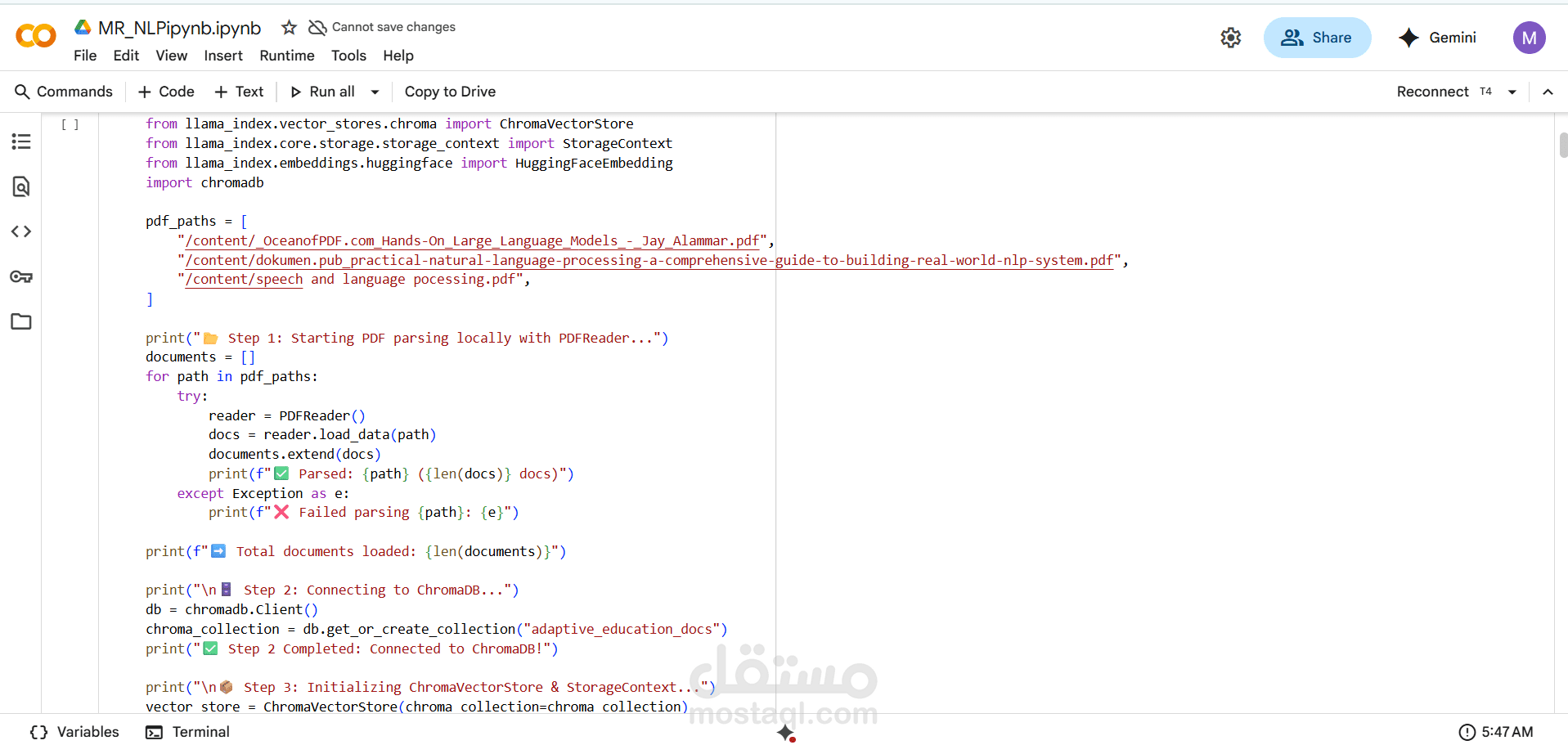Click the "db = chromadb.Client()" line

tap(232, 609)
